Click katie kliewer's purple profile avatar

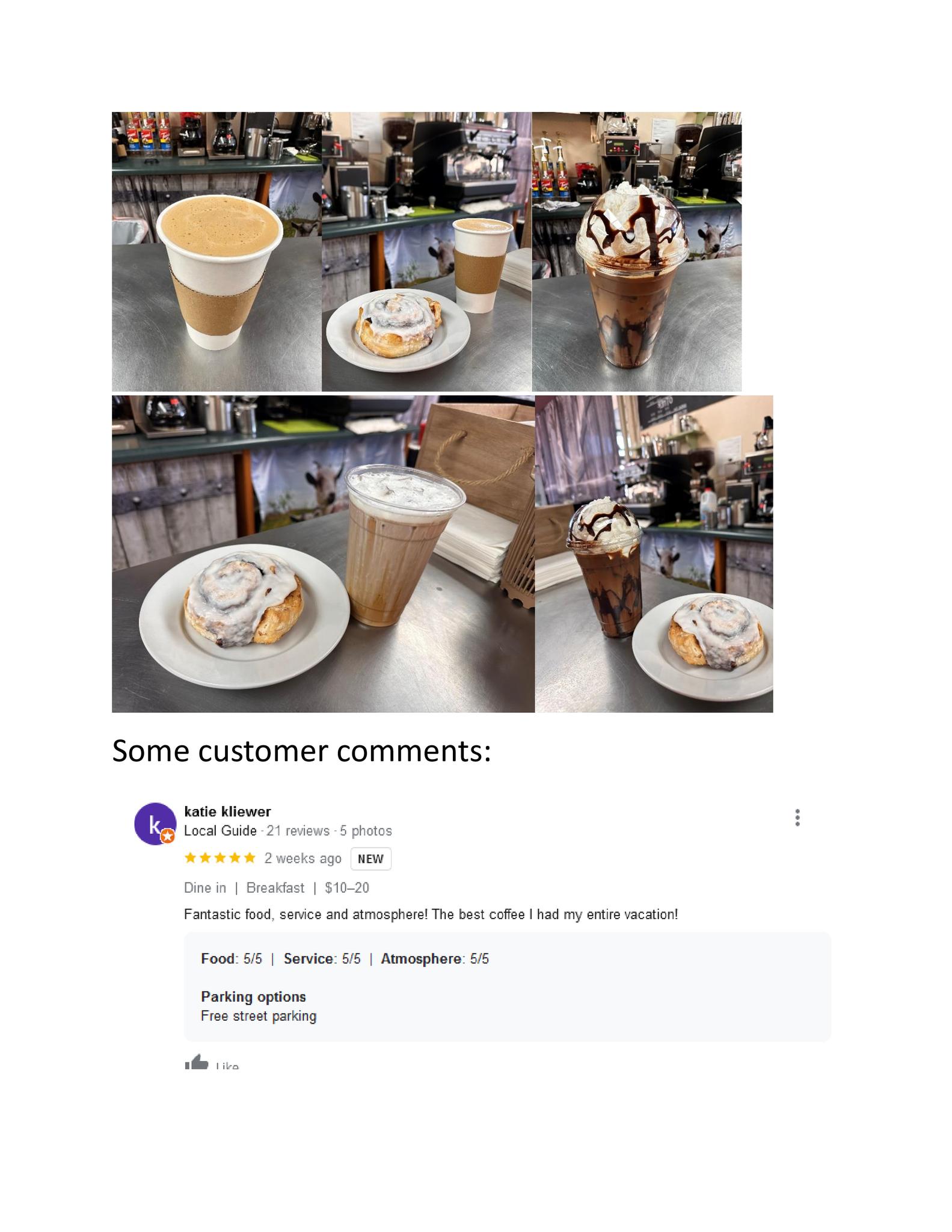pos(155,824)
